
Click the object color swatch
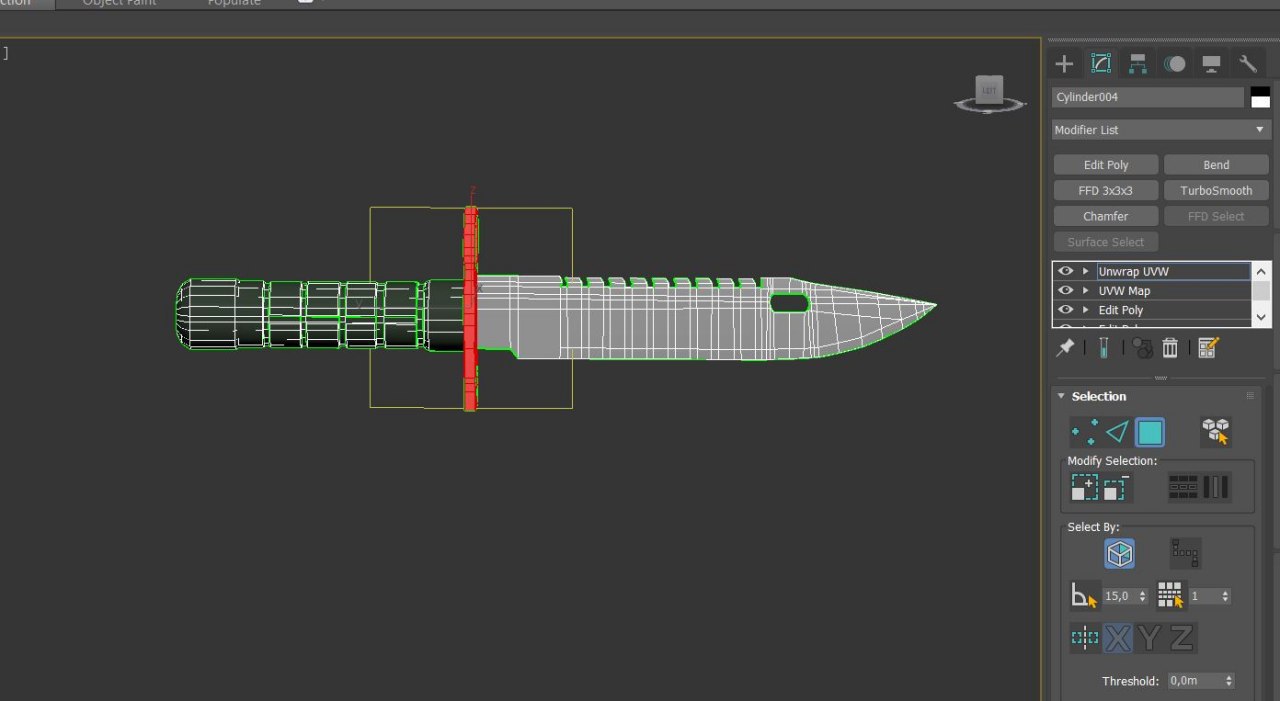(1260, 97)
